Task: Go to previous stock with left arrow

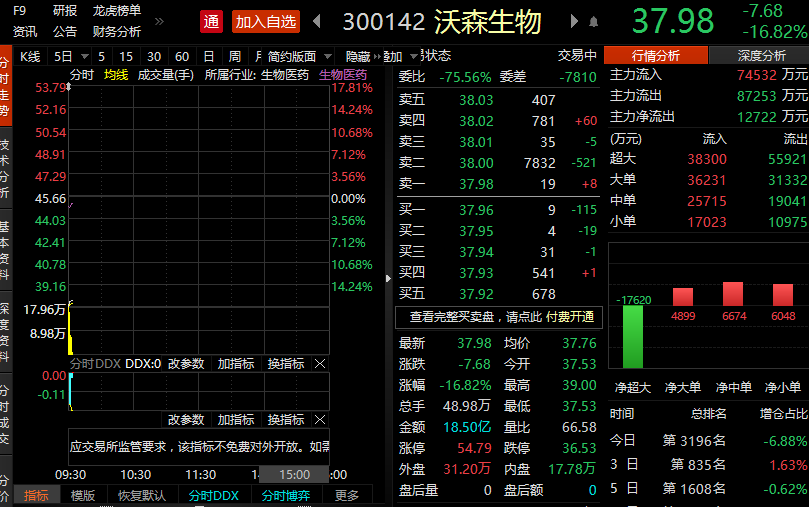Action: pos(317,21)
